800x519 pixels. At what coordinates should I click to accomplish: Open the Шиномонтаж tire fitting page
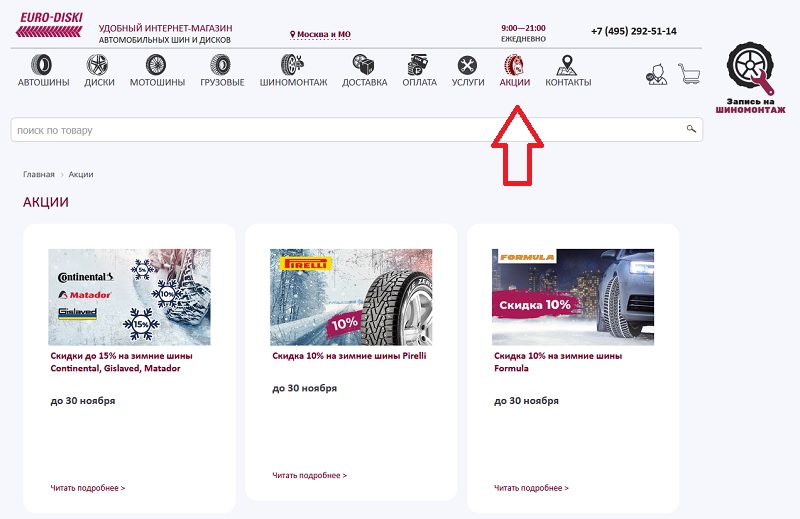tap(293, 71)
